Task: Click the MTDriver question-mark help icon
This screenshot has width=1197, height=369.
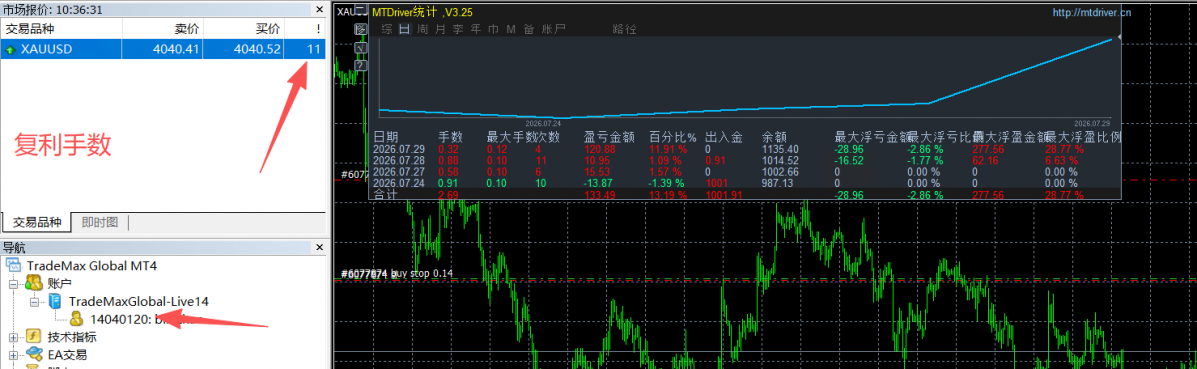Action: pos(360,66)
